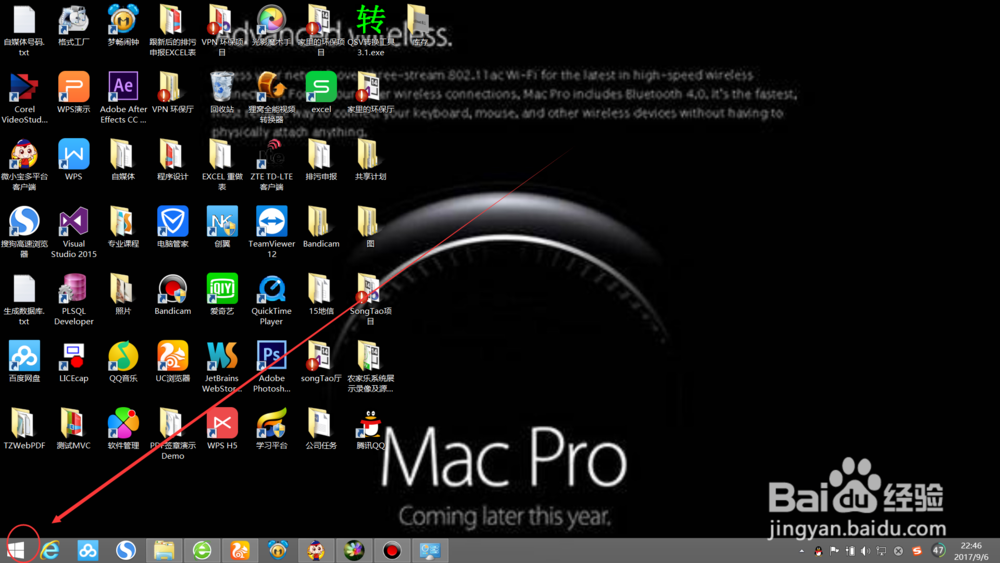Select the 百度网盘 desktop icon

point(24,362)
